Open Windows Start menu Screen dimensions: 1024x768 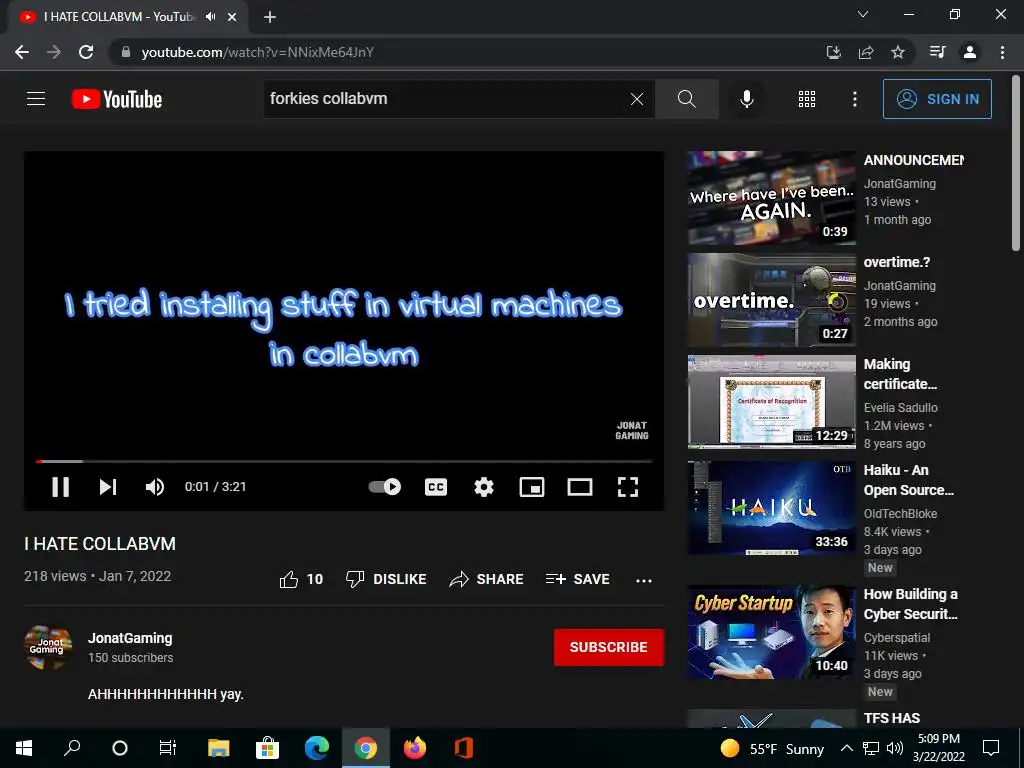click(24, 748)
